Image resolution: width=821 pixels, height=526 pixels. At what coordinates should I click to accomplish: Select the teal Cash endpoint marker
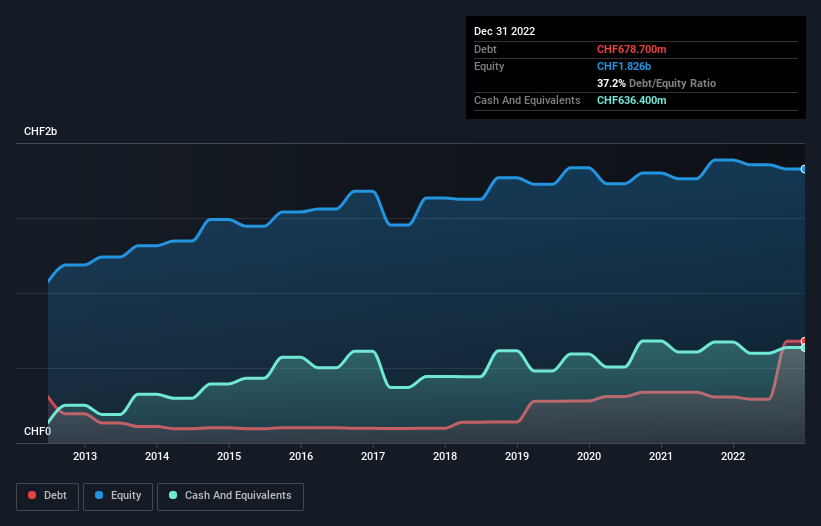pos(803,347)
